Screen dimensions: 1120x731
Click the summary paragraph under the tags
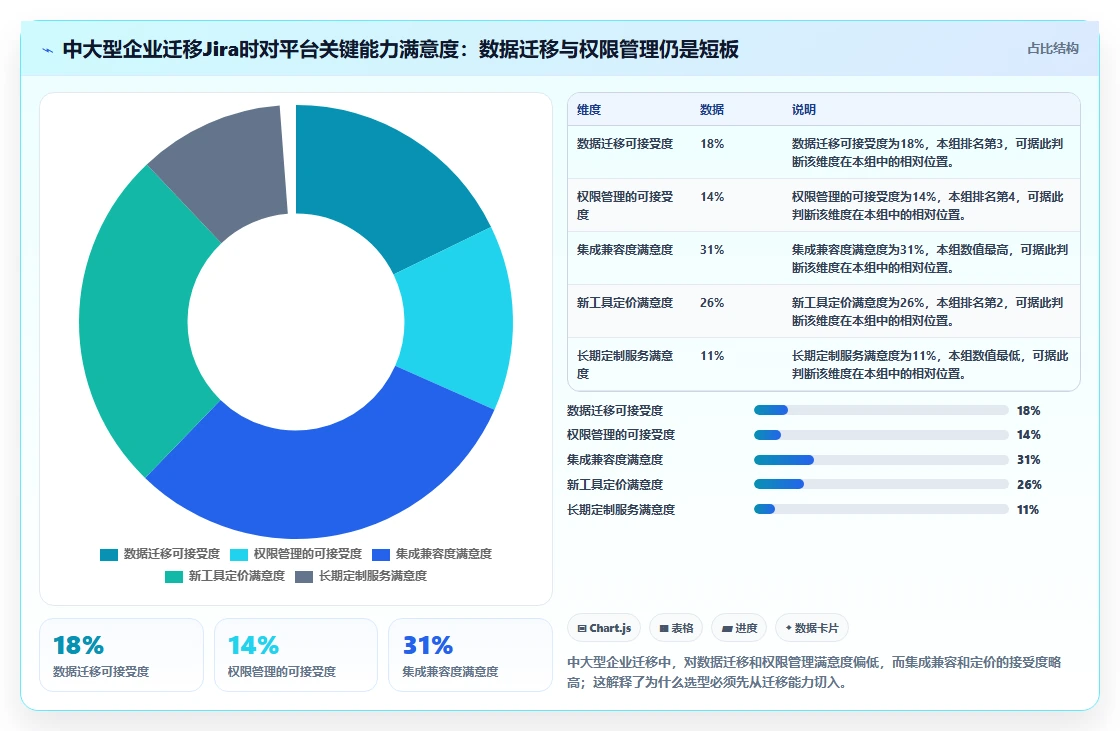(814, 672)
